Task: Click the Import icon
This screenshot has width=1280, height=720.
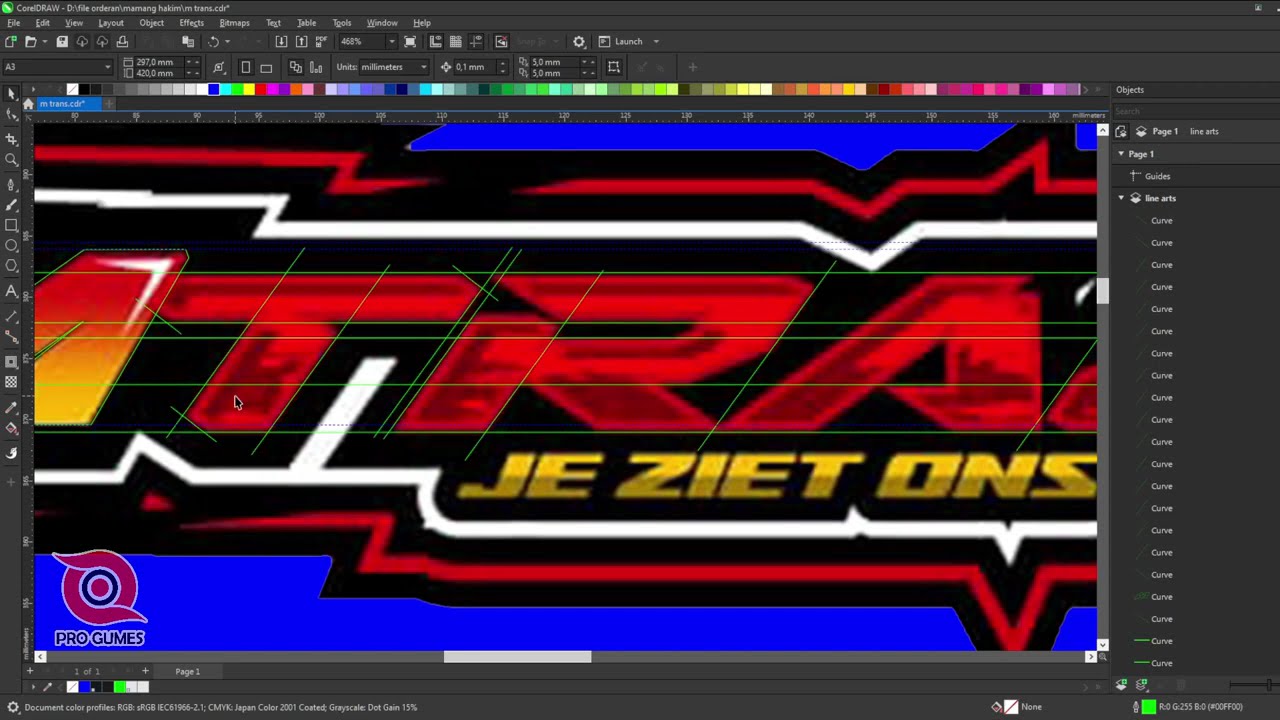Action: pyautogui.click(x=281, y=41)
